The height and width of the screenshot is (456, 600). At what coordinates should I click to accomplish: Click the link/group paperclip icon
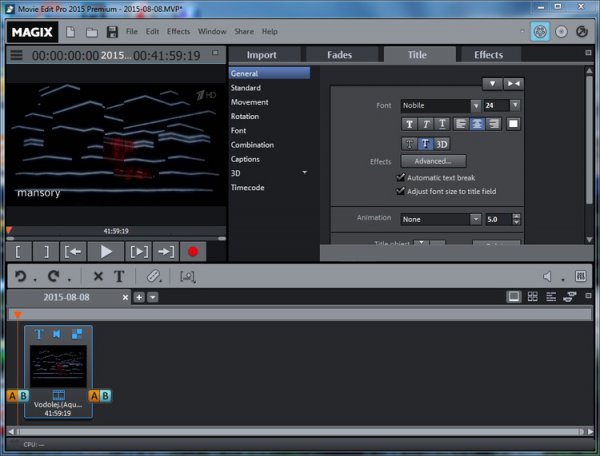(153, 276)
